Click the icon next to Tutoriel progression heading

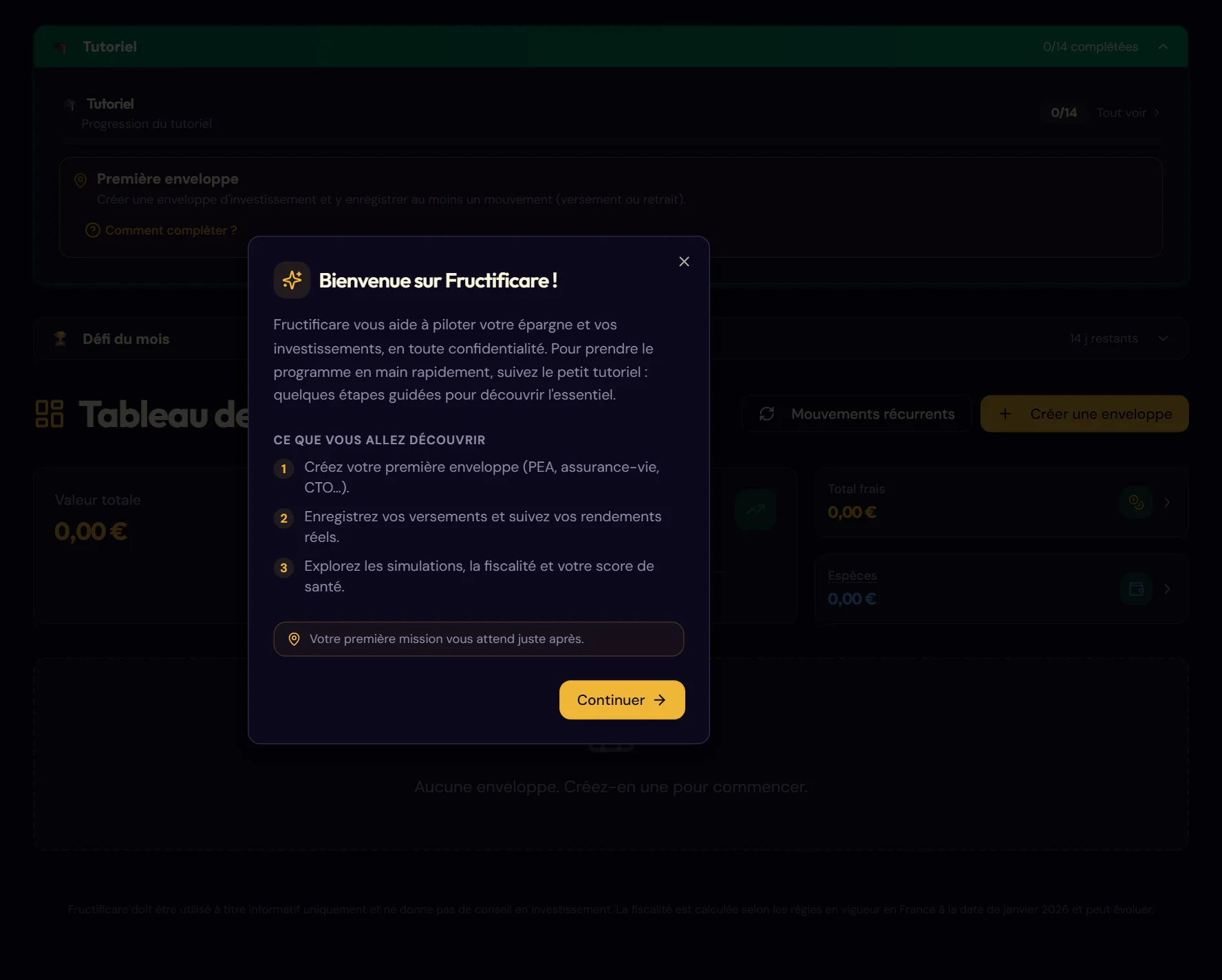click(70, 105)
